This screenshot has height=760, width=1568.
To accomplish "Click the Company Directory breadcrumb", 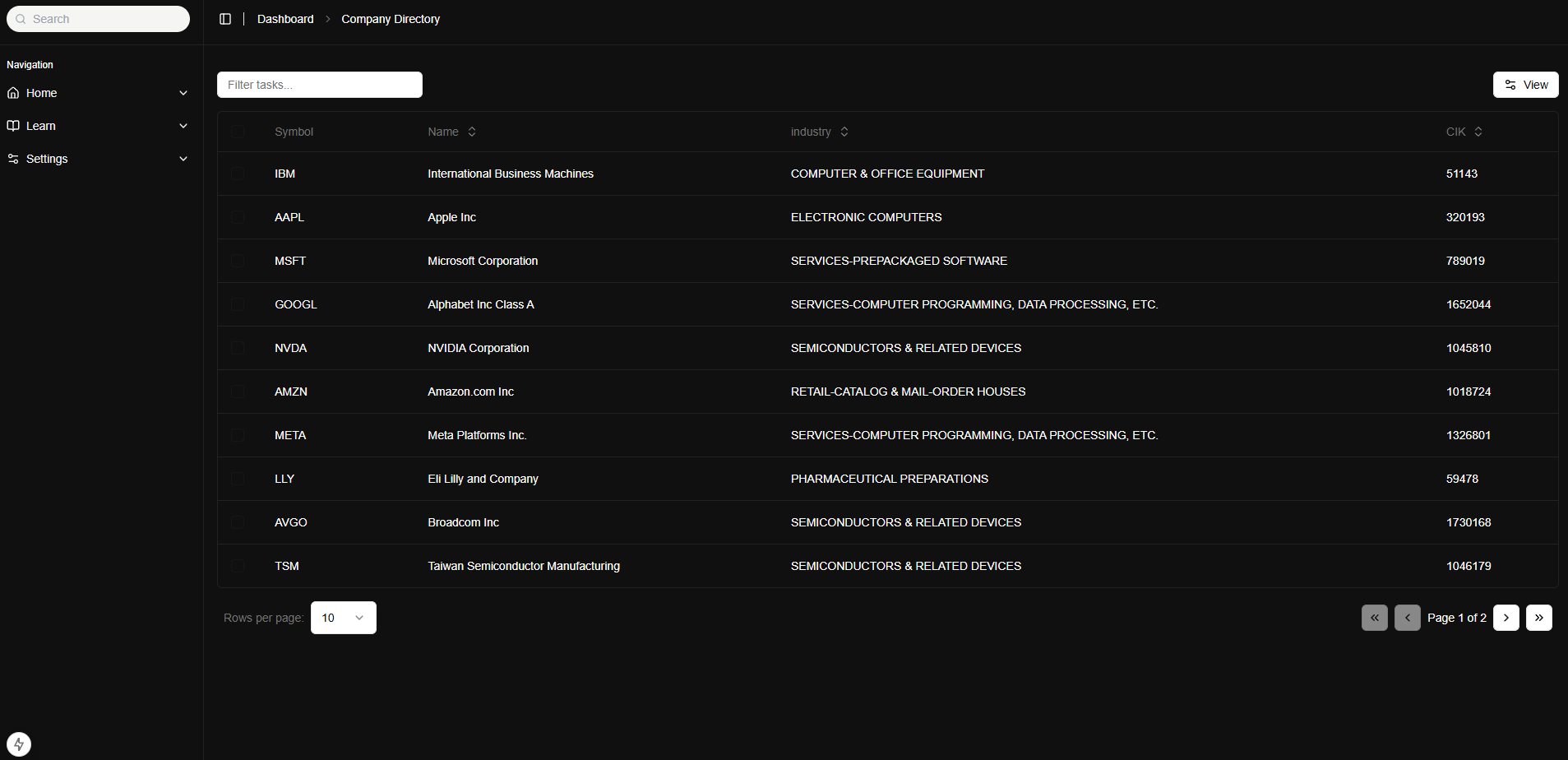I will [x=391, y=19].
